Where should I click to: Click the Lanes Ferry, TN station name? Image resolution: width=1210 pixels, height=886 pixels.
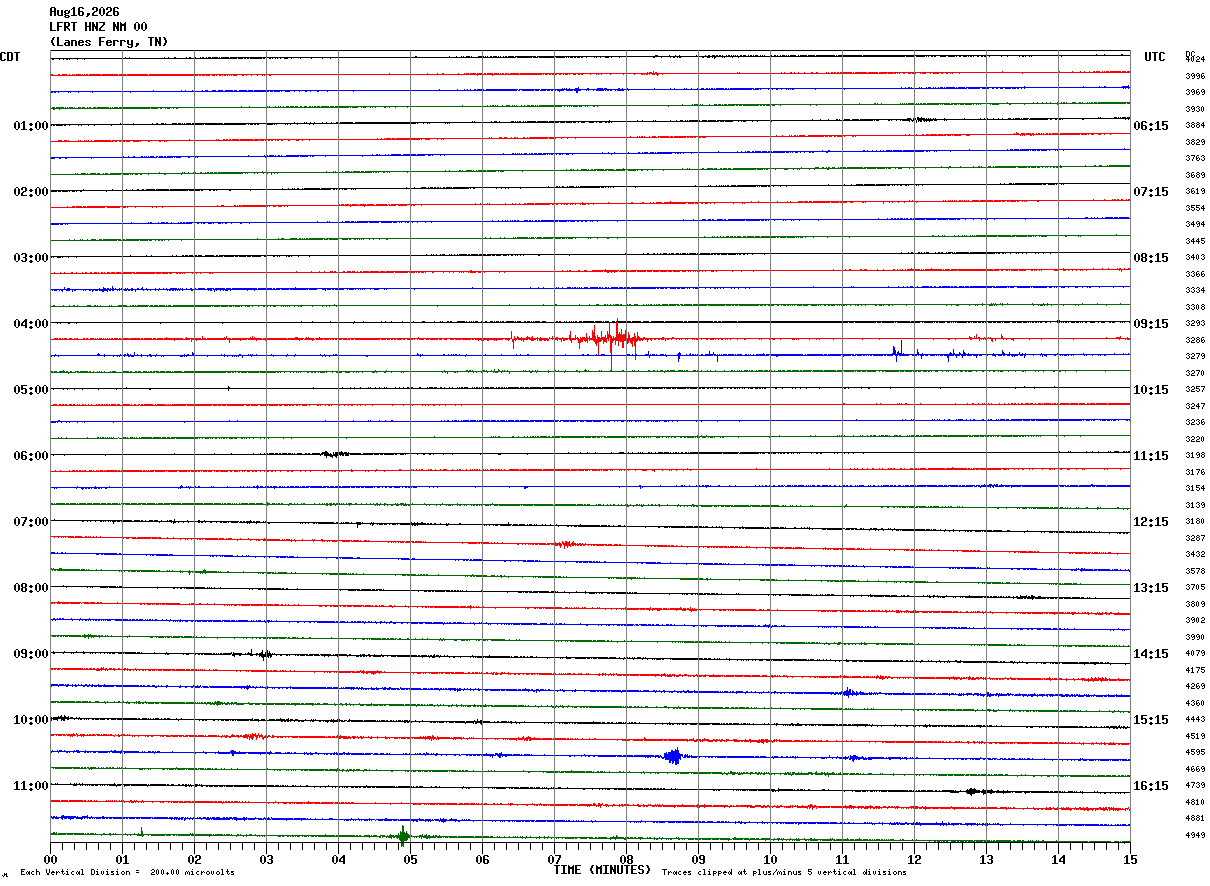click(x=109, y=42)
